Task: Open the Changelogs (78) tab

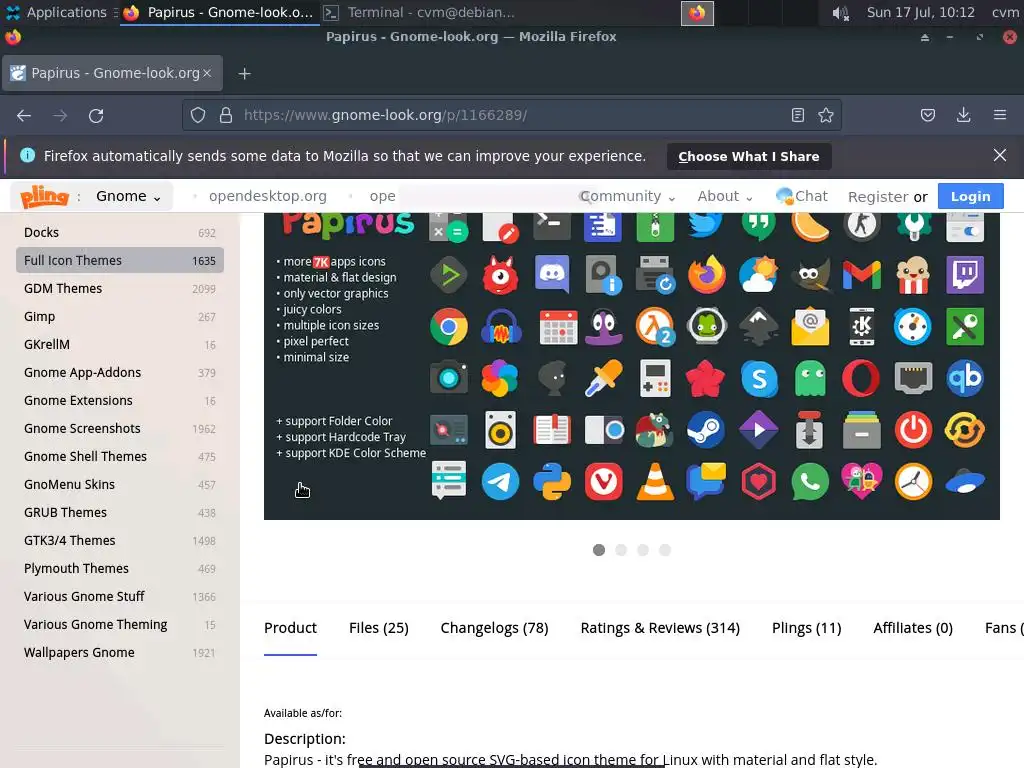Action: click(494, 628)
